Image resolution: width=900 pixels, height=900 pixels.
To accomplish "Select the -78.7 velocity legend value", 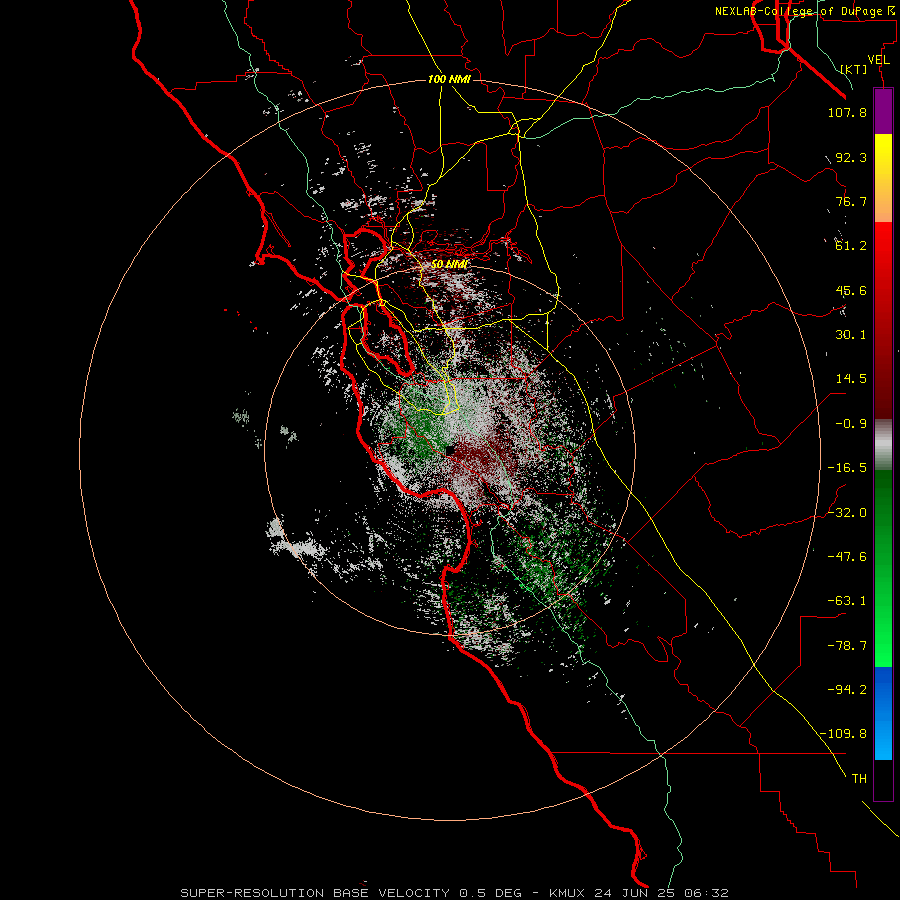I will click(x=847, y=646).
